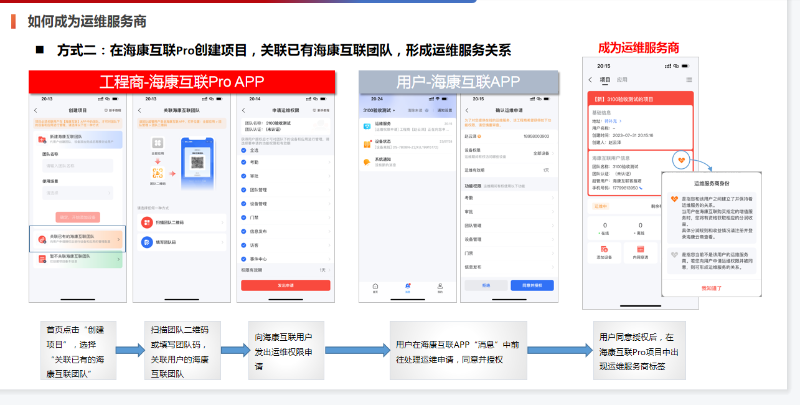800x405 pixels.
Task: Click red icon of link-existing-team card
Action: pyautogui.click(x=42, y=239)
